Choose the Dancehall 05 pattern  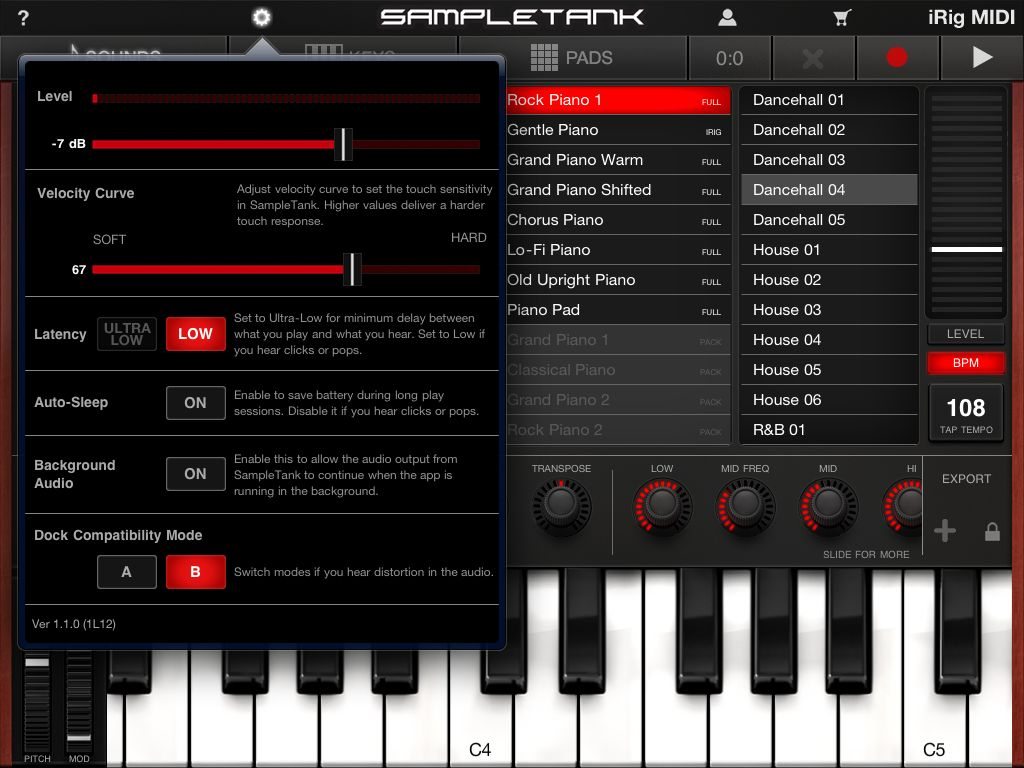(829, 220)
